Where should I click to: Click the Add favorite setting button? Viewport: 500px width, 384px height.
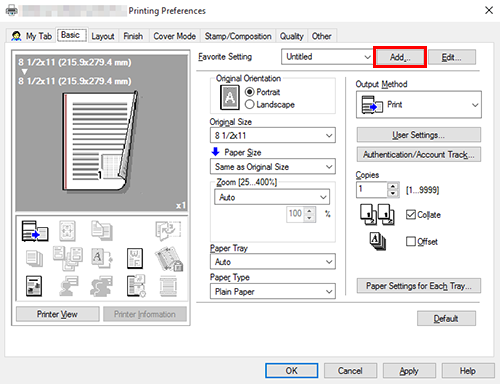[400, 57]
